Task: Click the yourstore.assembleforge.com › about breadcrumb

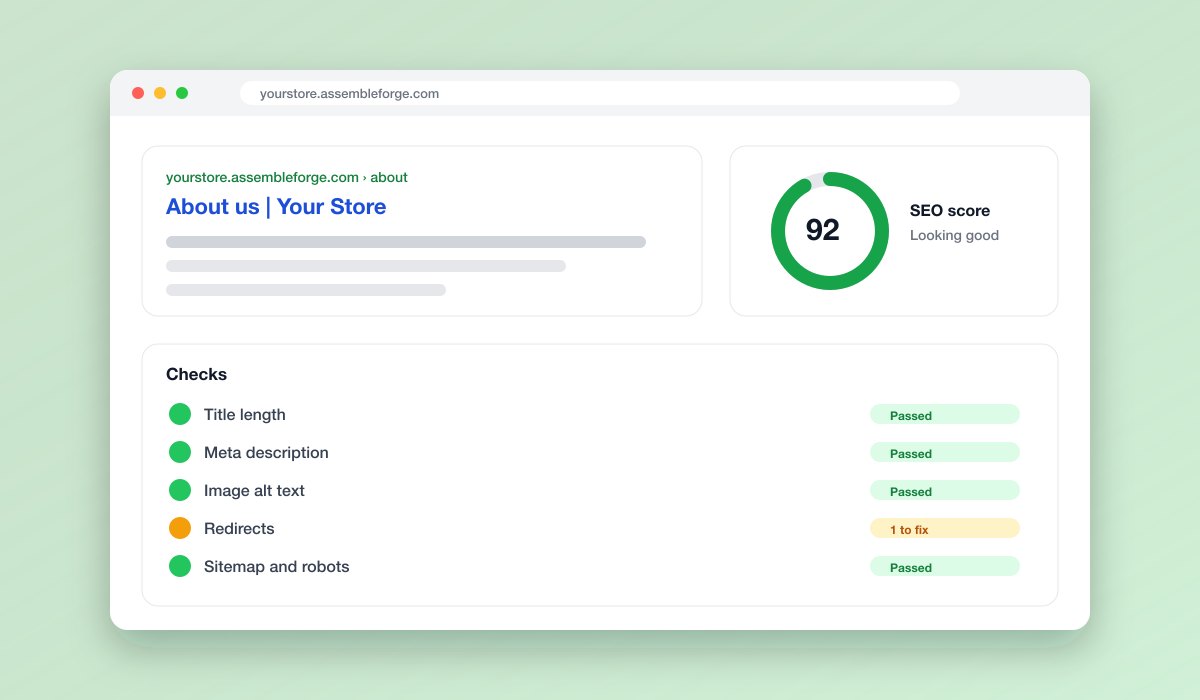Action: point(287,177)
